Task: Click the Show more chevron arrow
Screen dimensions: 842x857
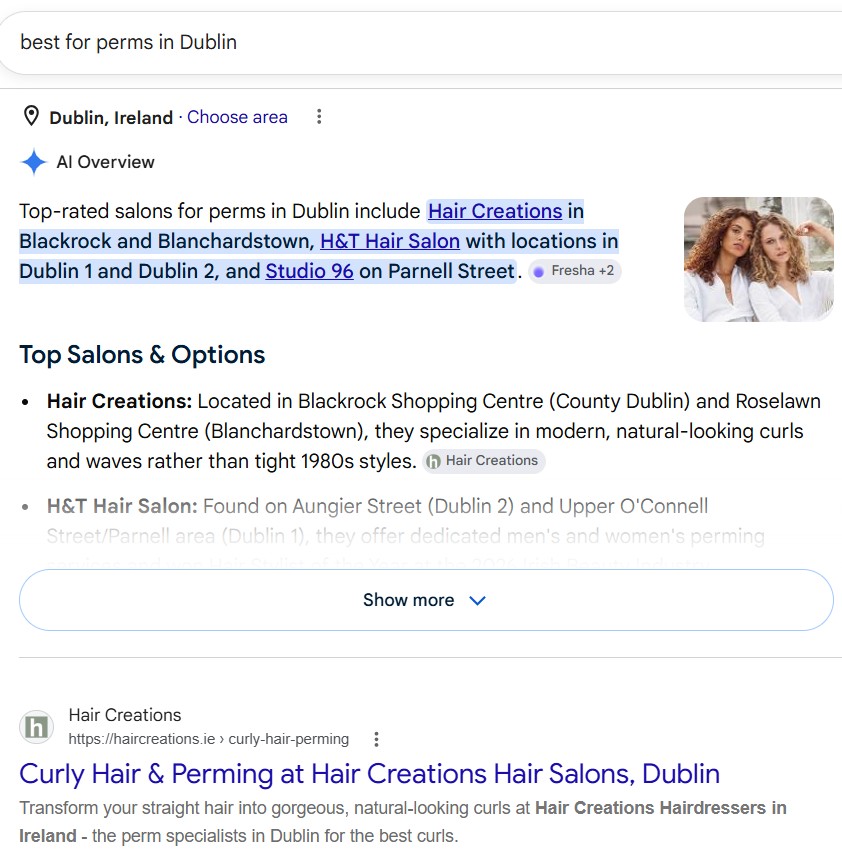Action: (478, 601)
